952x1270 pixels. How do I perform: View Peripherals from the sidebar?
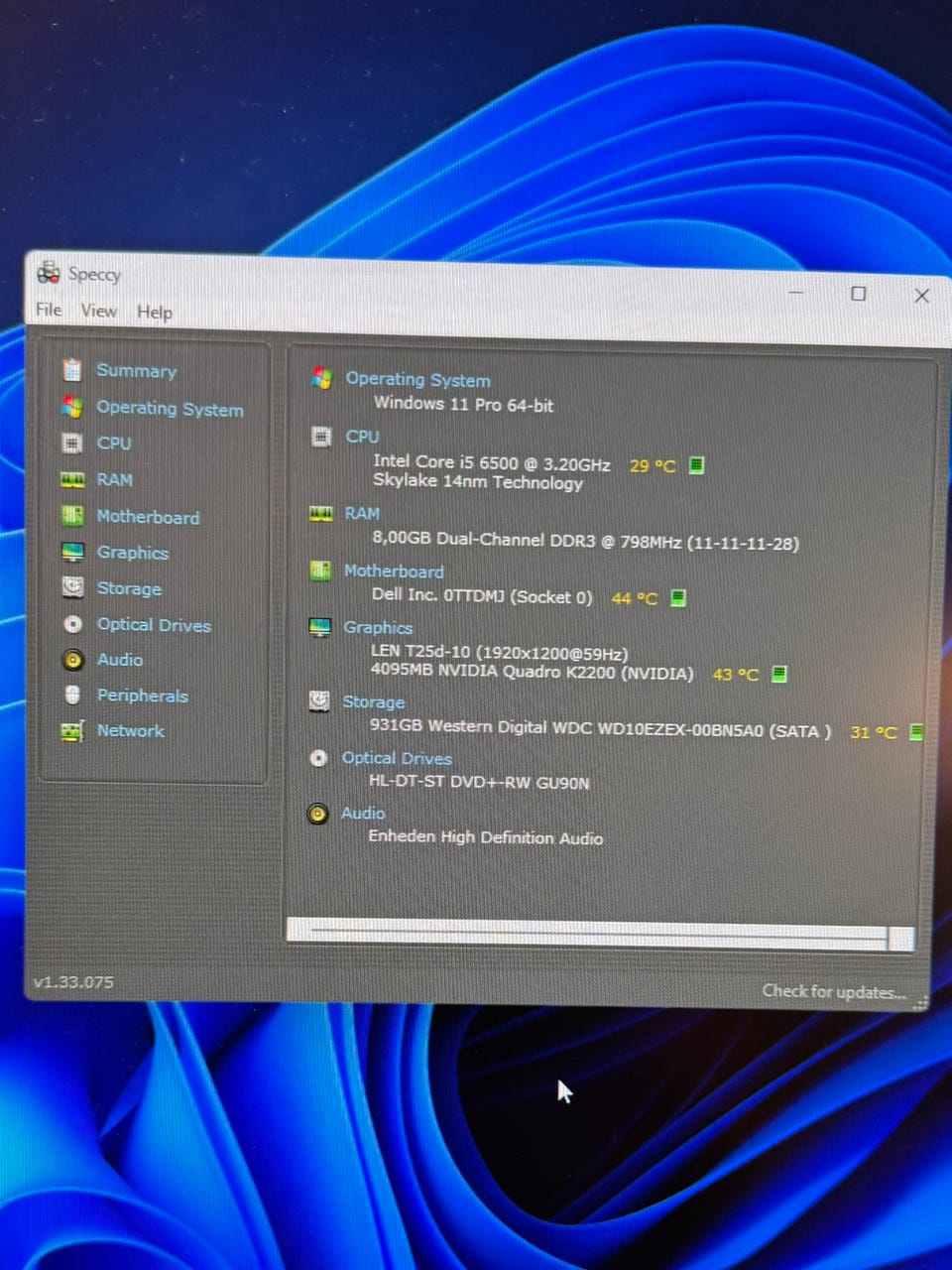point(143,696)
